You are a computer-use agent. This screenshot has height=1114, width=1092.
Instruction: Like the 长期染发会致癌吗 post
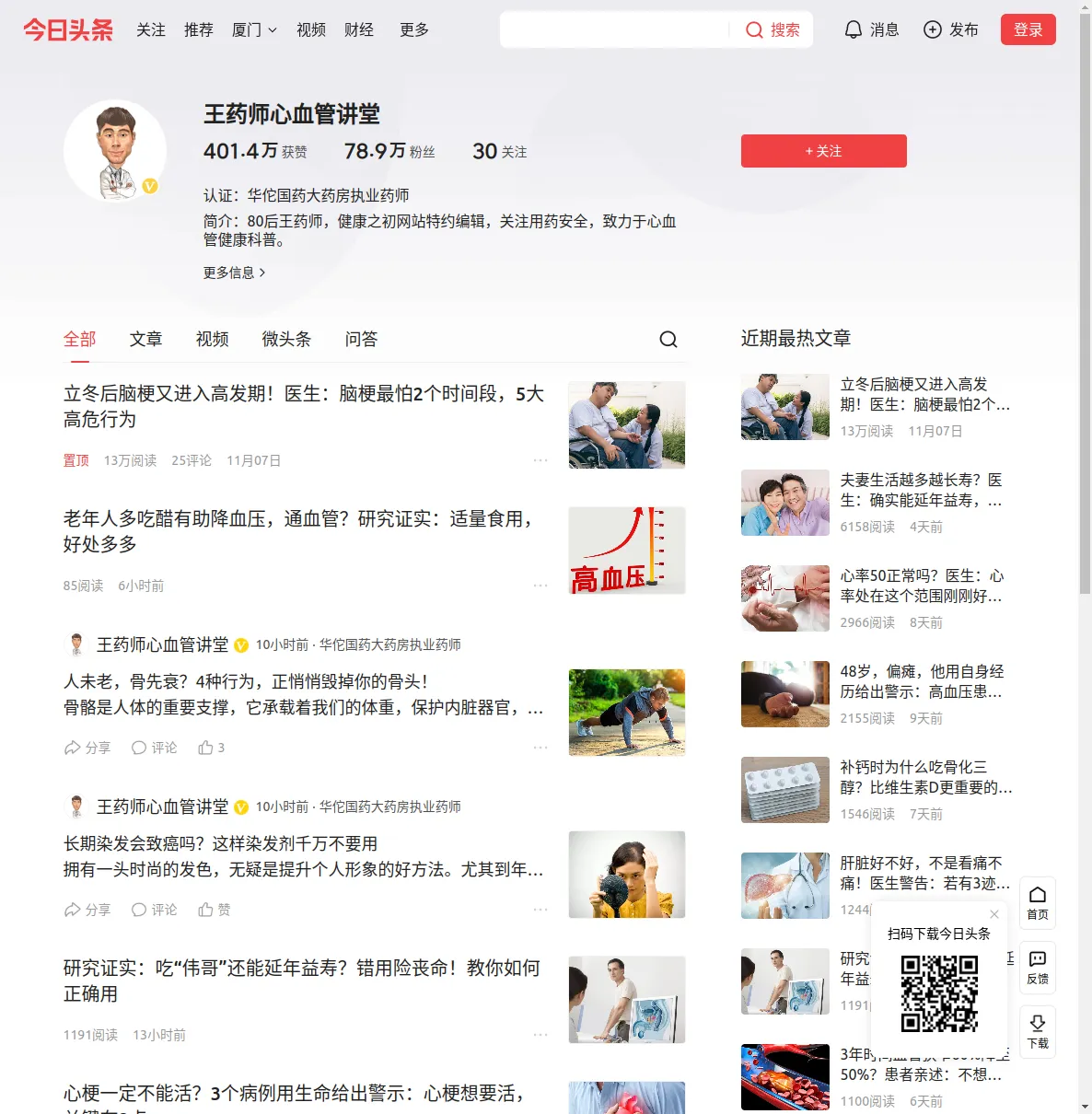point(214,910)
